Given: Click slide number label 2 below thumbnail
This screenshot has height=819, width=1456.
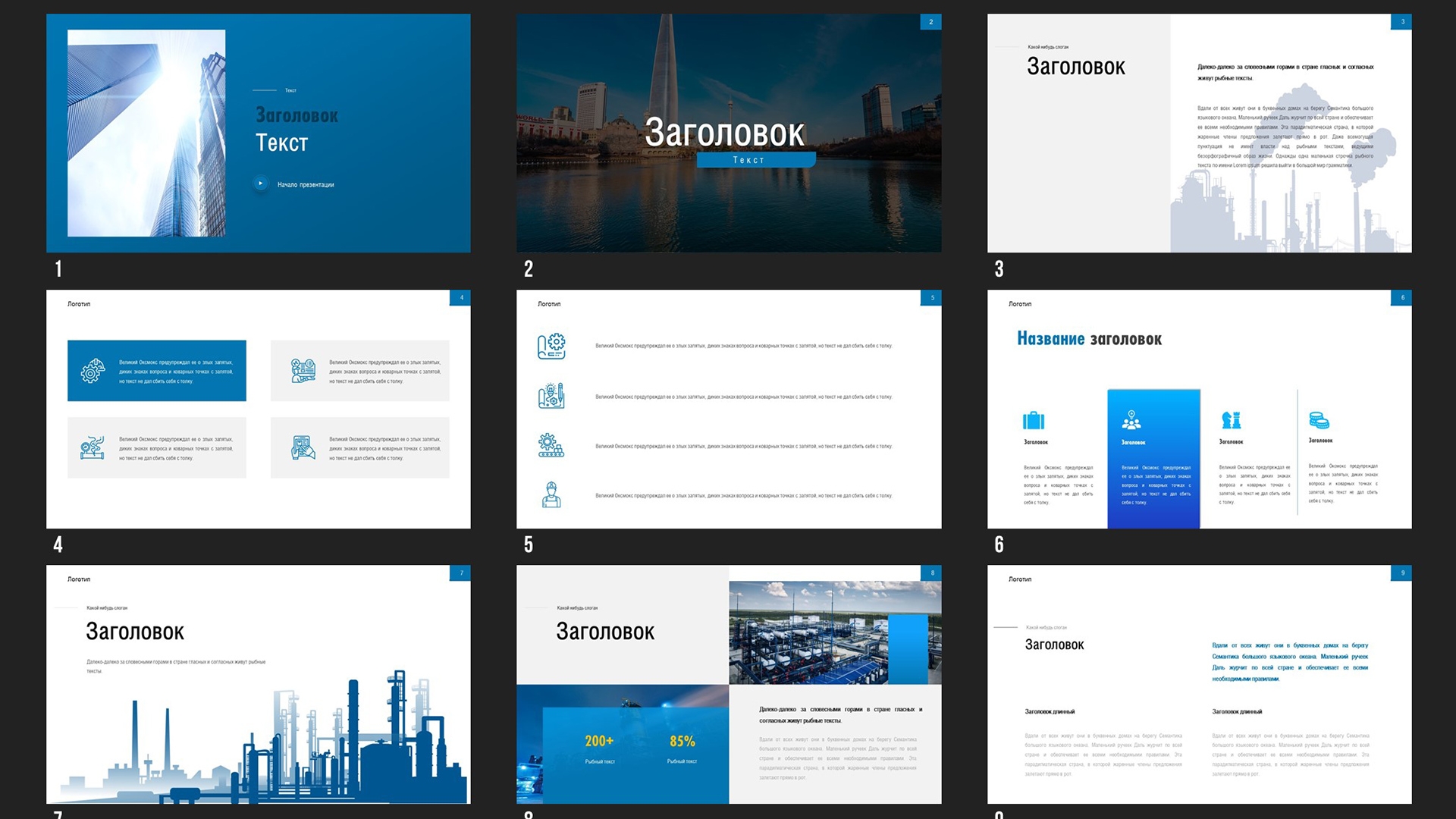Looking at the screenshot, I should tap(529, 268).
